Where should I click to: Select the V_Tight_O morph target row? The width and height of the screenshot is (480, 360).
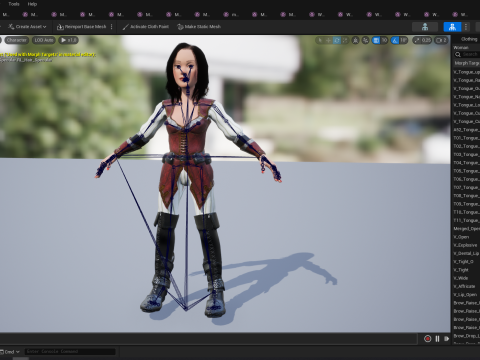466,262
